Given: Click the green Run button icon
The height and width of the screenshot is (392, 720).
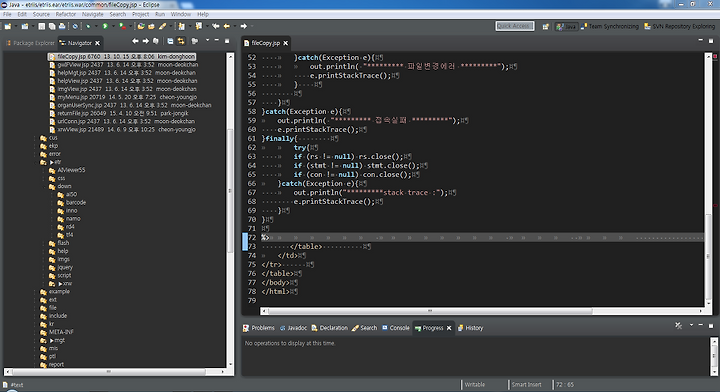Looking at the screenshot, I should (x=105, y=27).
